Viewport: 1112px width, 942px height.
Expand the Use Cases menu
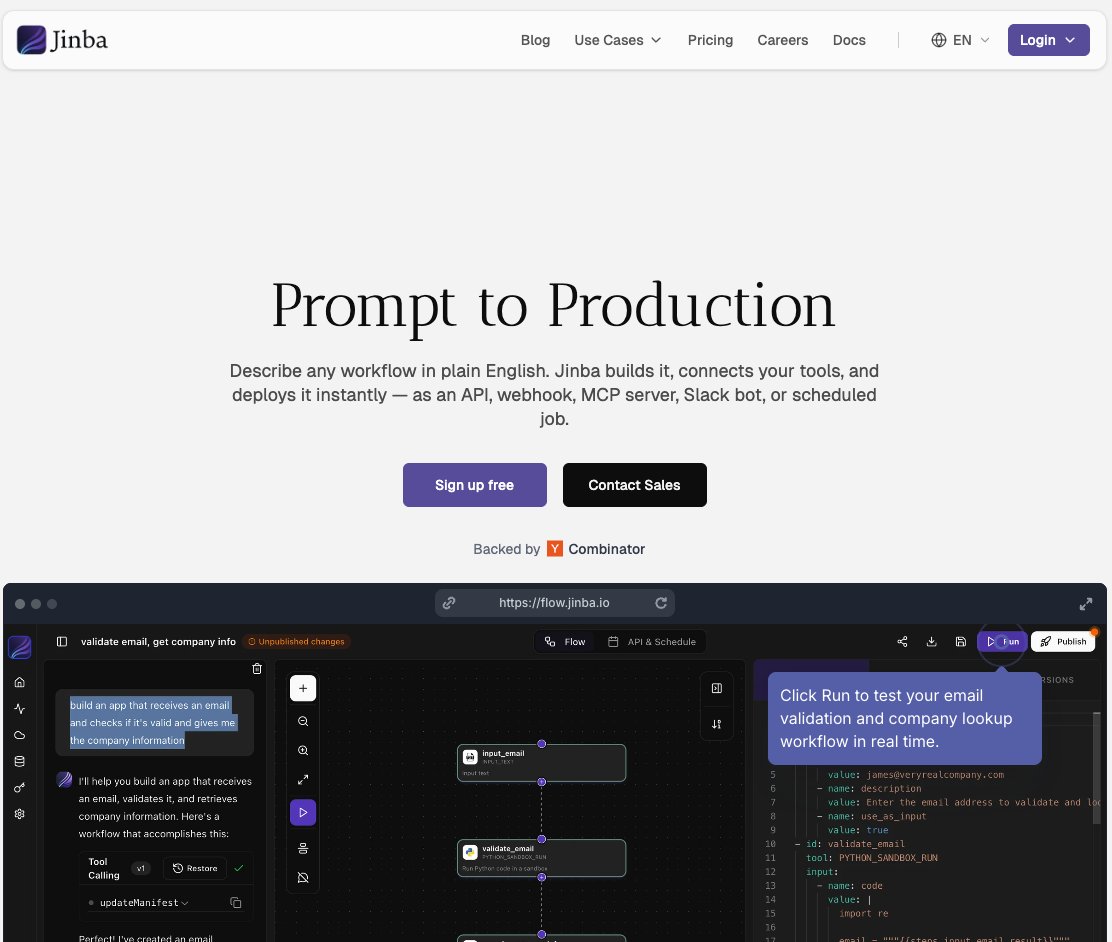(x=617, y=40)
